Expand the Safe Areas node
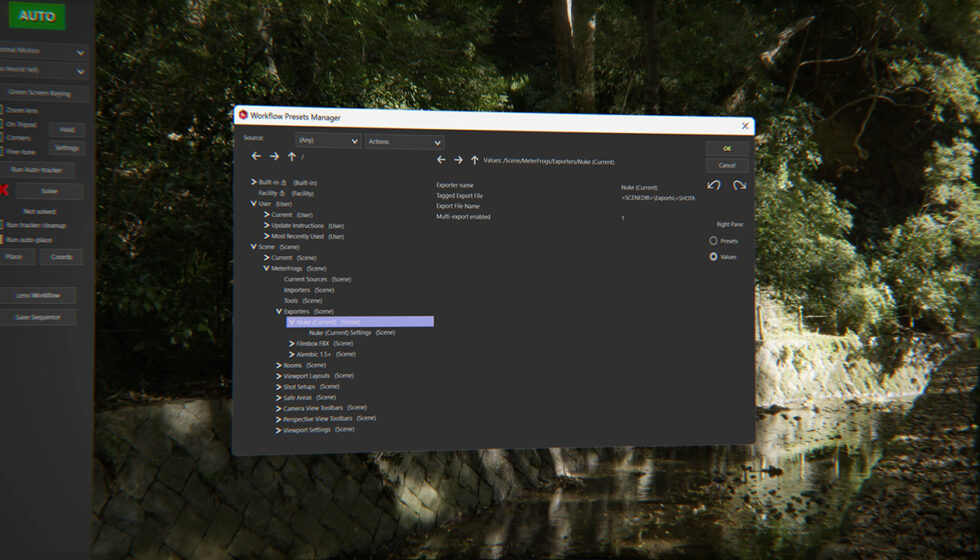The image size is (980, 560). click(x=279, y=398)
